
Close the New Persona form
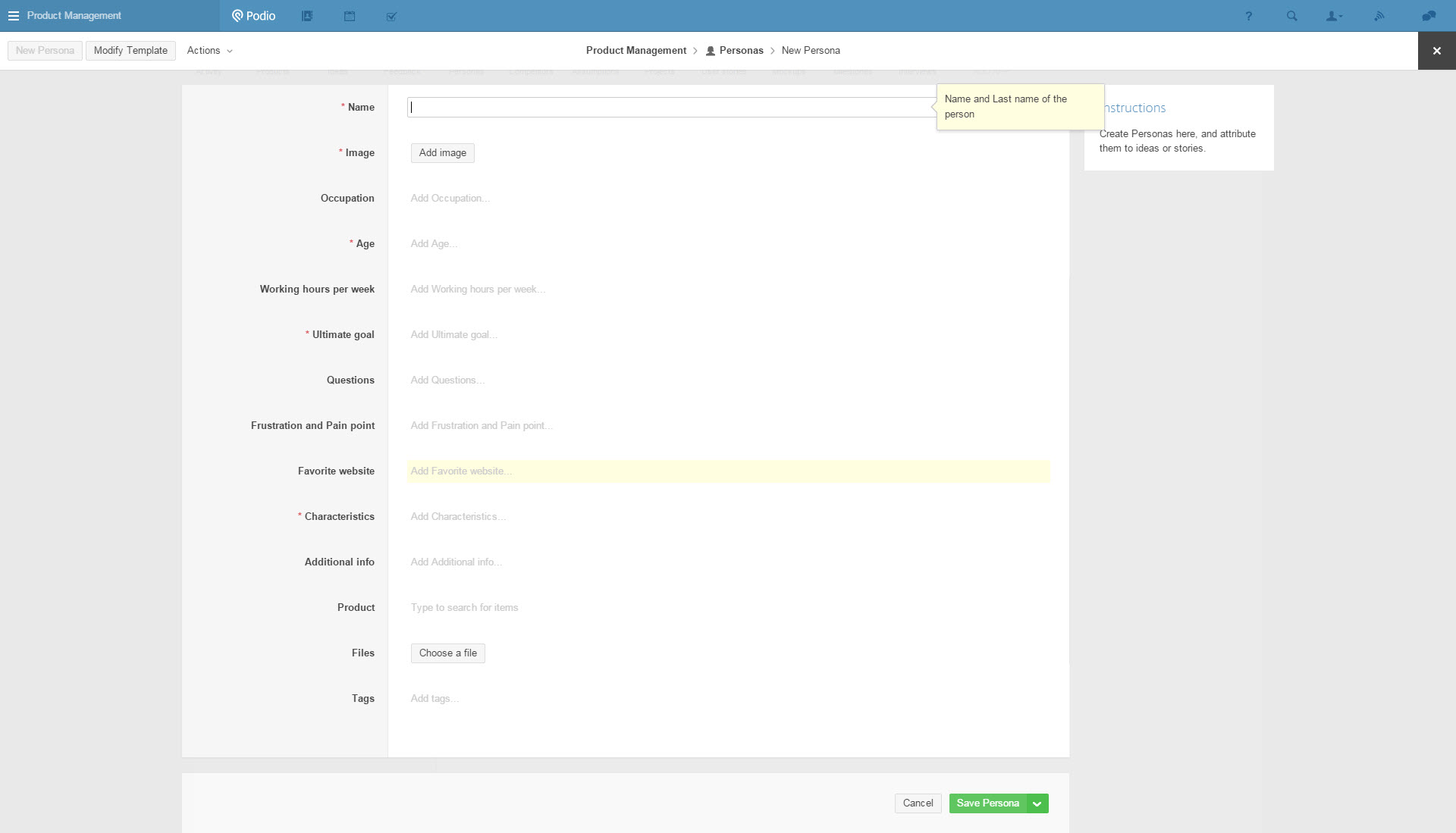tap(1436, 51)
